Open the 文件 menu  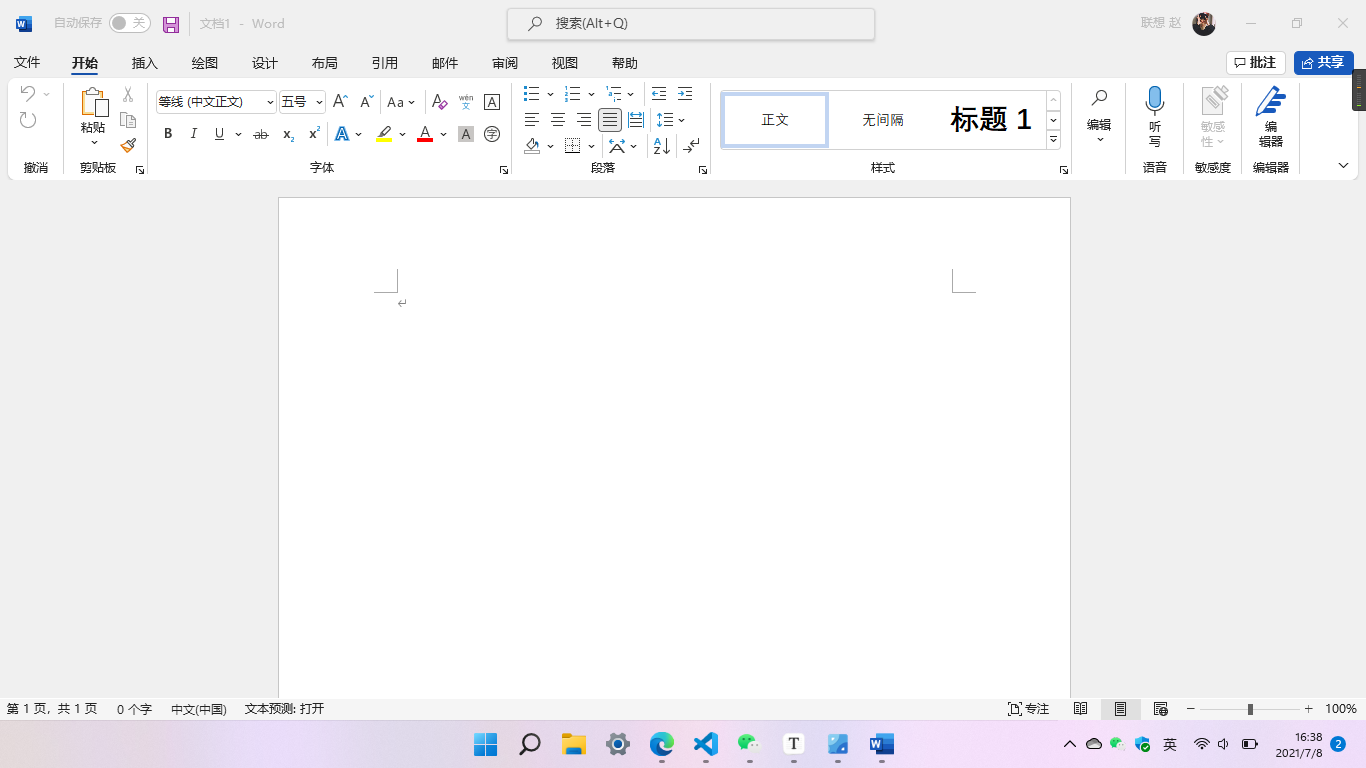[27, 63]
